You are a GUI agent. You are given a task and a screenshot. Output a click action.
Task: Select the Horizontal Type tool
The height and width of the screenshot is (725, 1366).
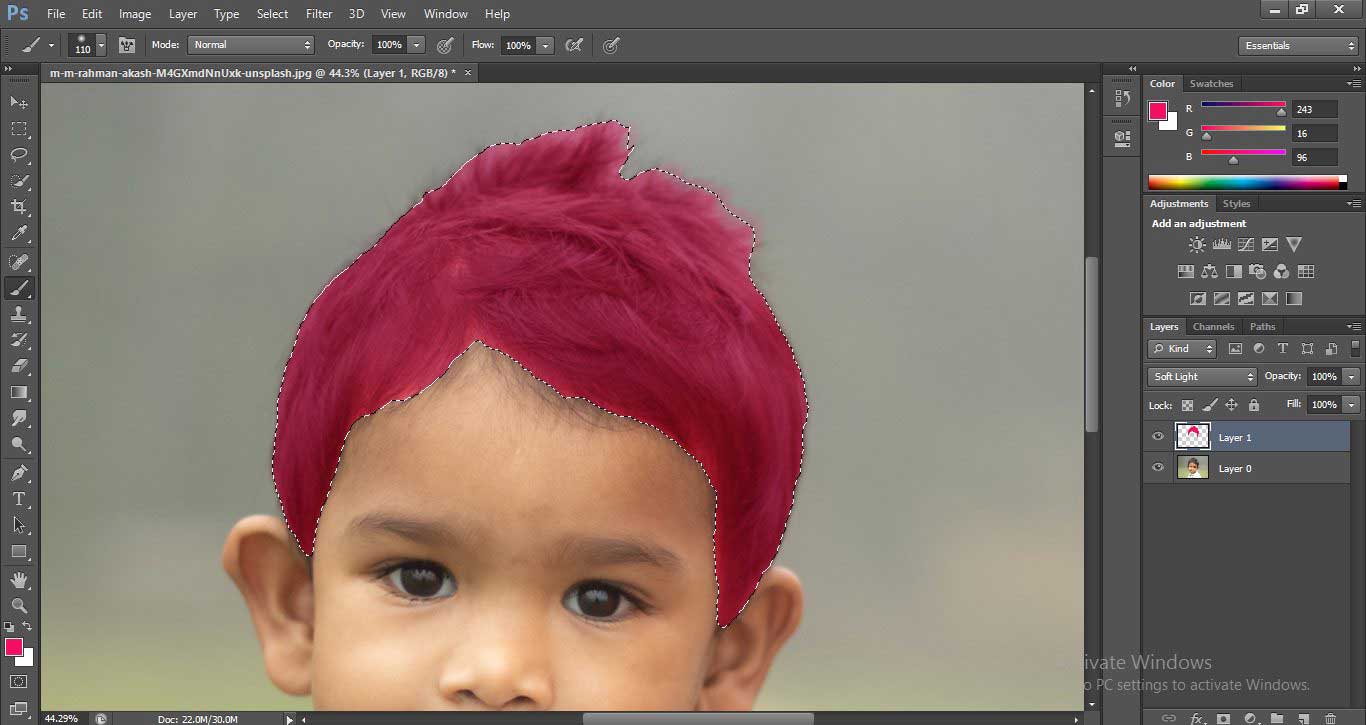click(18, 498)
